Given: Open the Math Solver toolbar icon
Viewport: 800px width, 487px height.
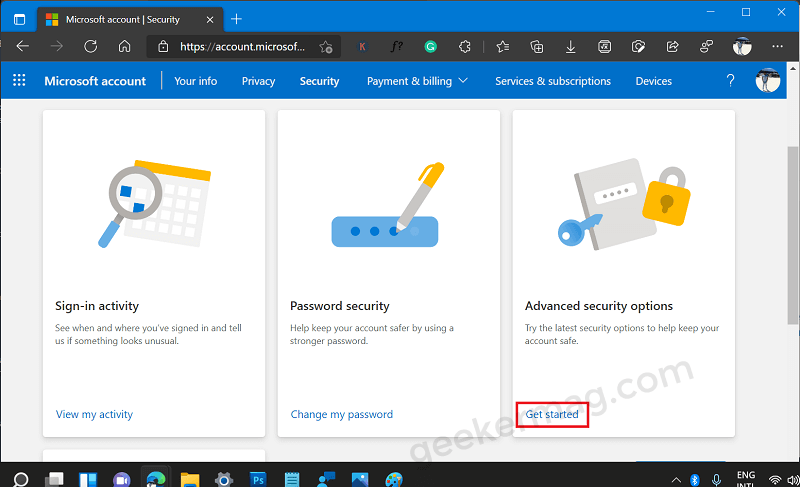Looking at the screenshot, I should click(x=605, y=47).
